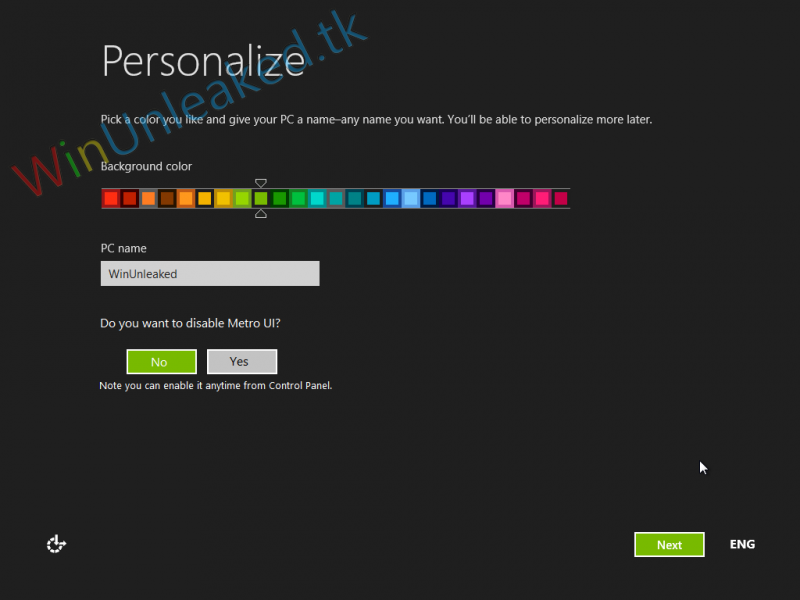
Task: Open the Ease of Access icon
Action: coord(56,544)
